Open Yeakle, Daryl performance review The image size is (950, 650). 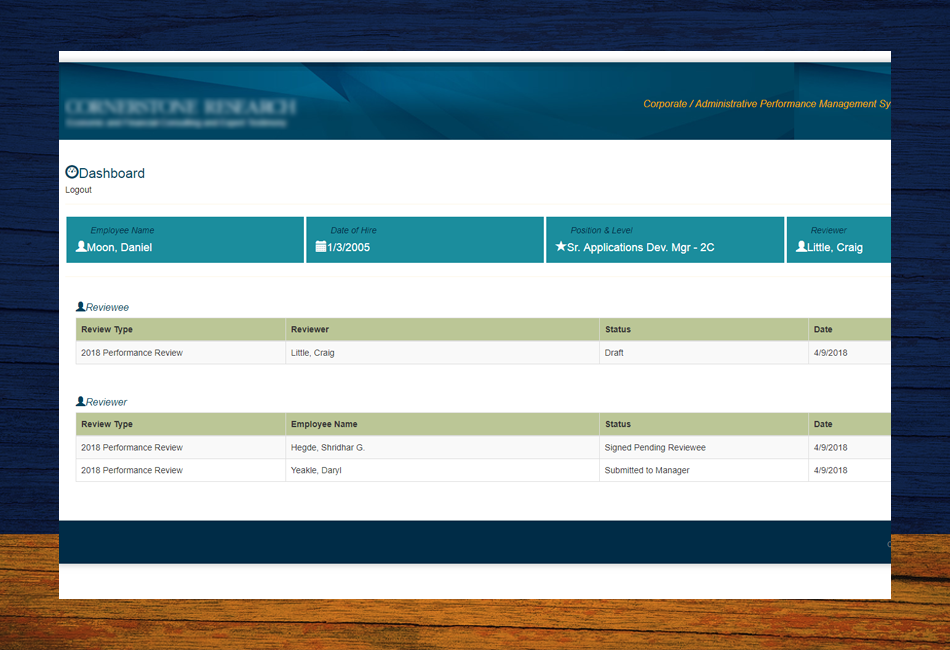tap(315, 470)
